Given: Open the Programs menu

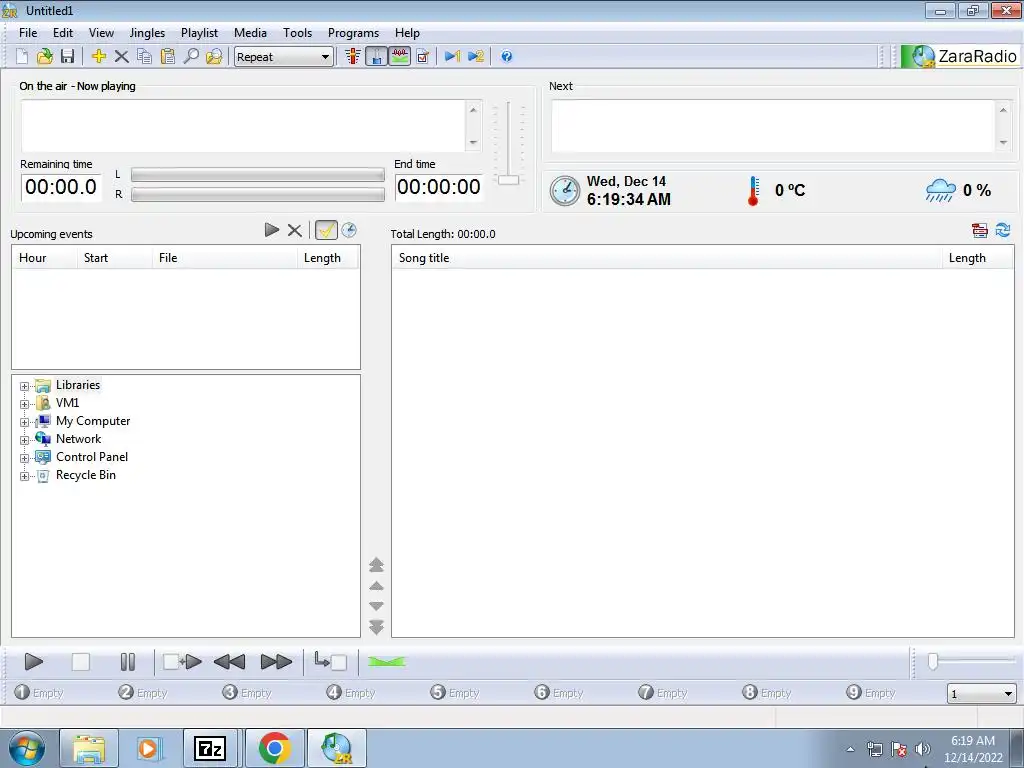Looking at the screenshot, I should pos(353,33).
